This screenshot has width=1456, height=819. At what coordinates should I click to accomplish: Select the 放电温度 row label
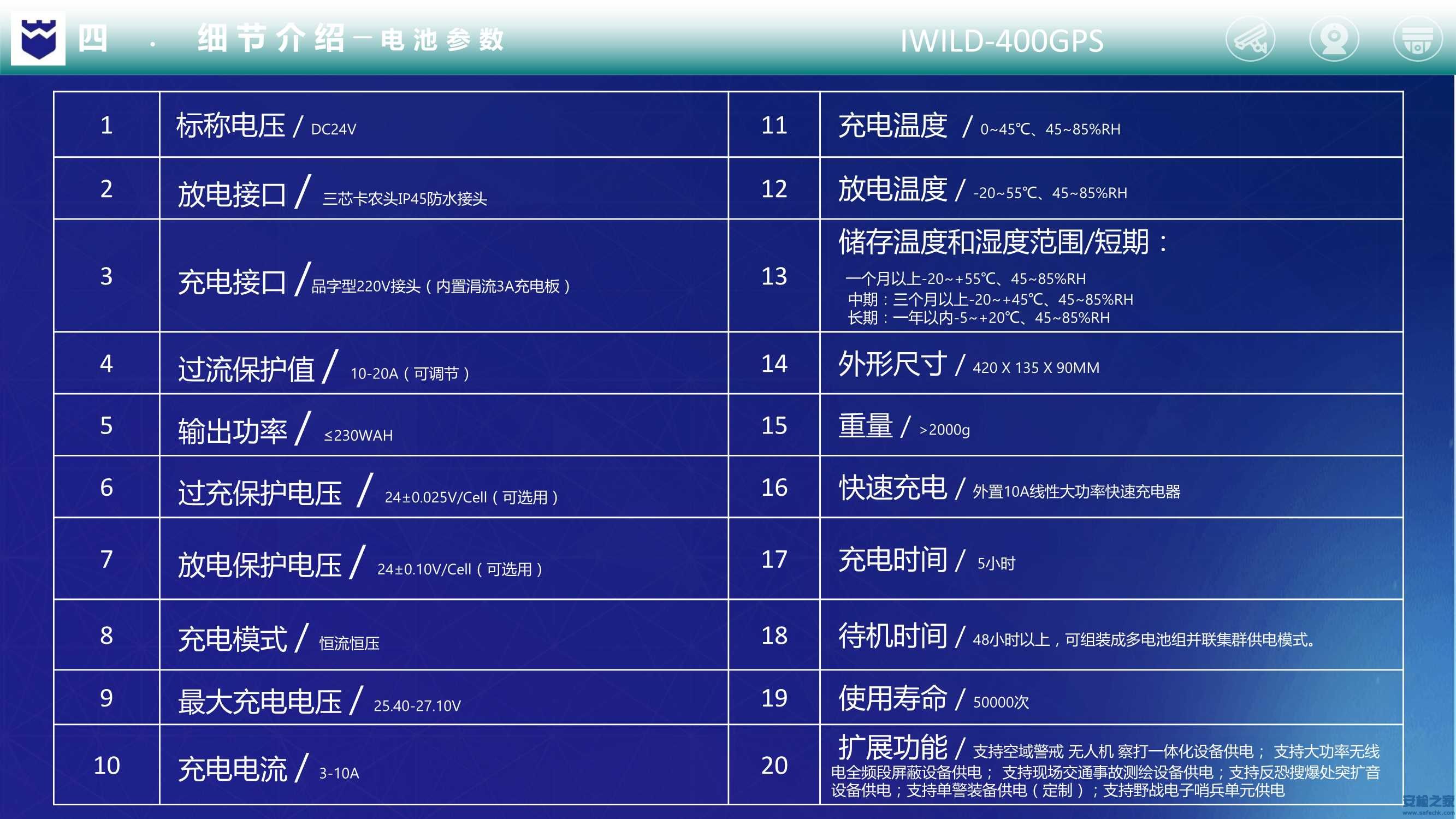(892, 189)
